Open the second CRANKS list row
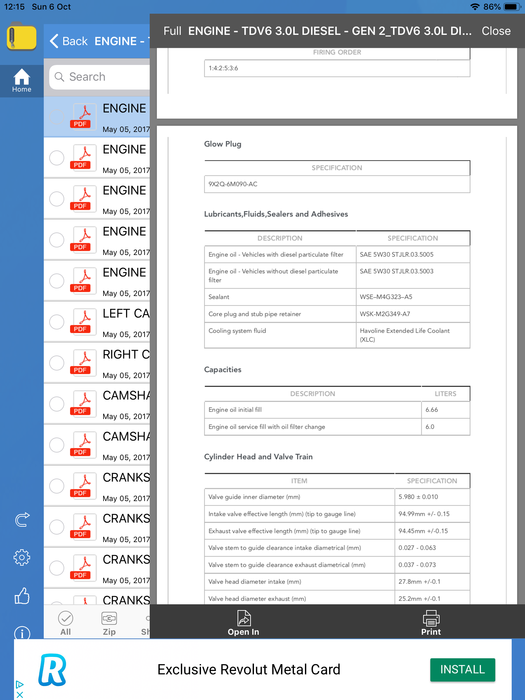Screen dimensions: 525x700 point(97,527)
